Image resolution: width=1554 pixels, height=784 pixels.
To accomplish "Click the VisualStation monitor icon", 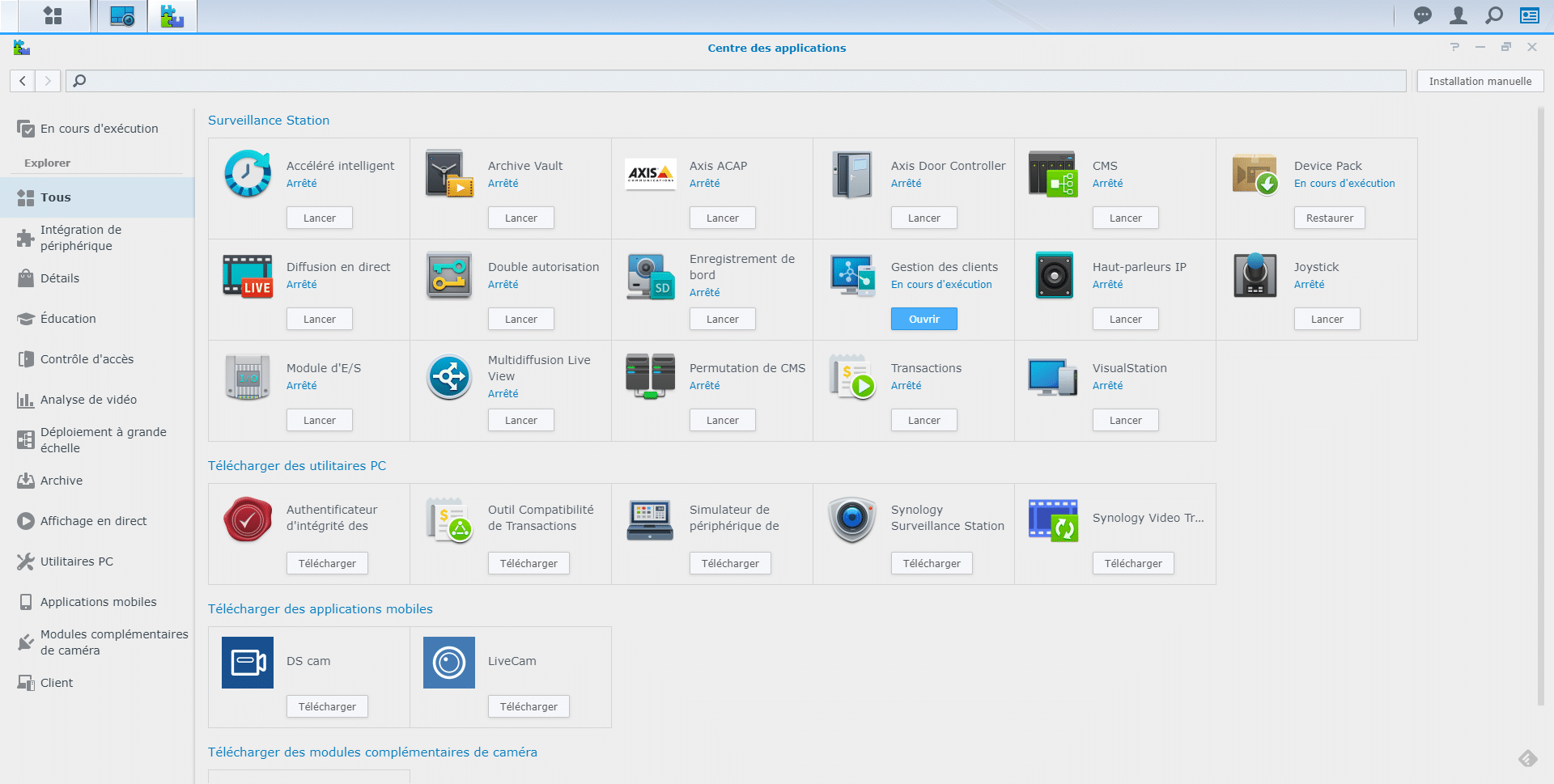I will coord(1053,376).
